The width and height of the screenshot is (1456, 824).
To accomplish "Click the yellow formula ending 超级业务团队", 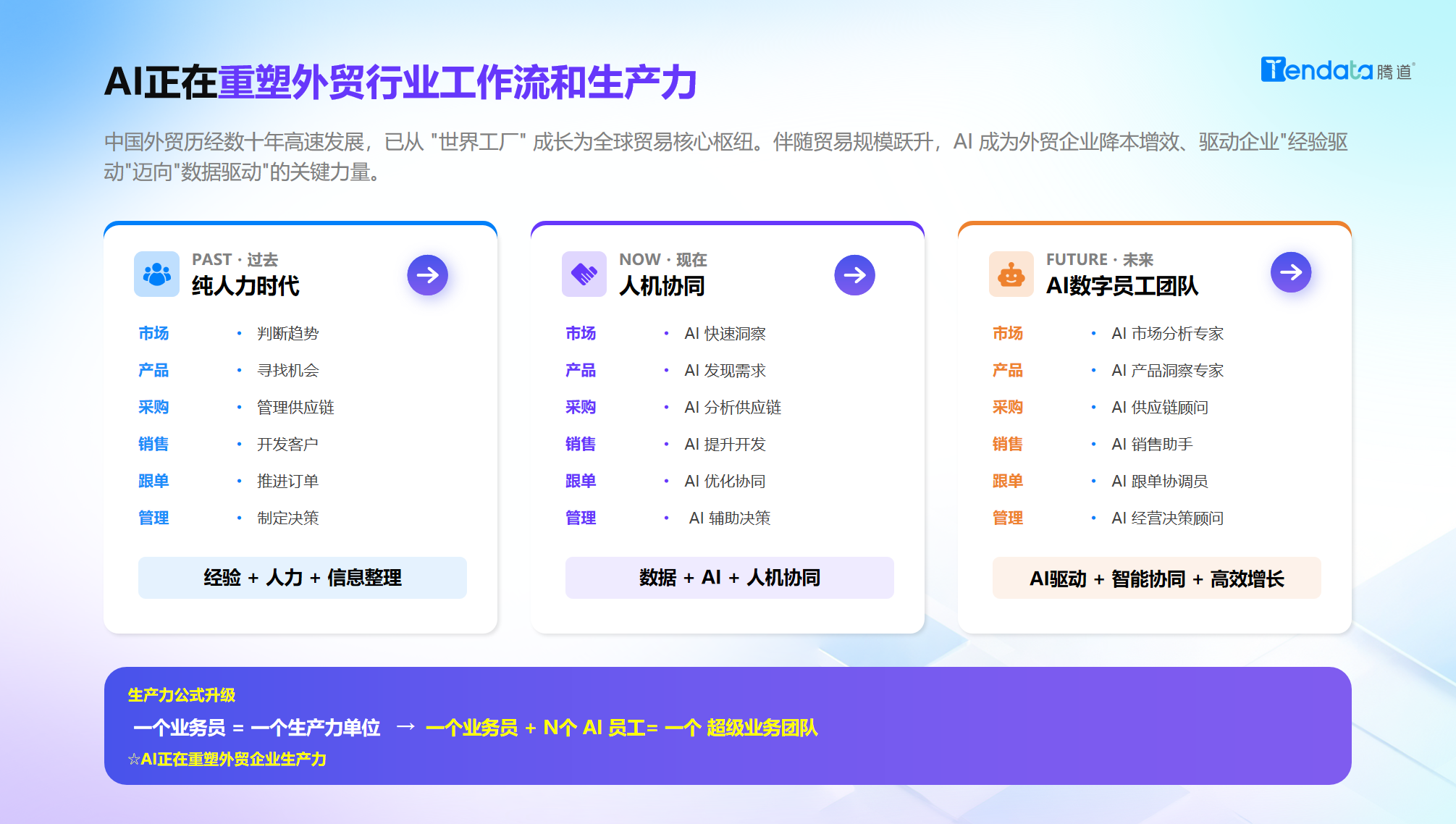I will [x=622, y=728].
